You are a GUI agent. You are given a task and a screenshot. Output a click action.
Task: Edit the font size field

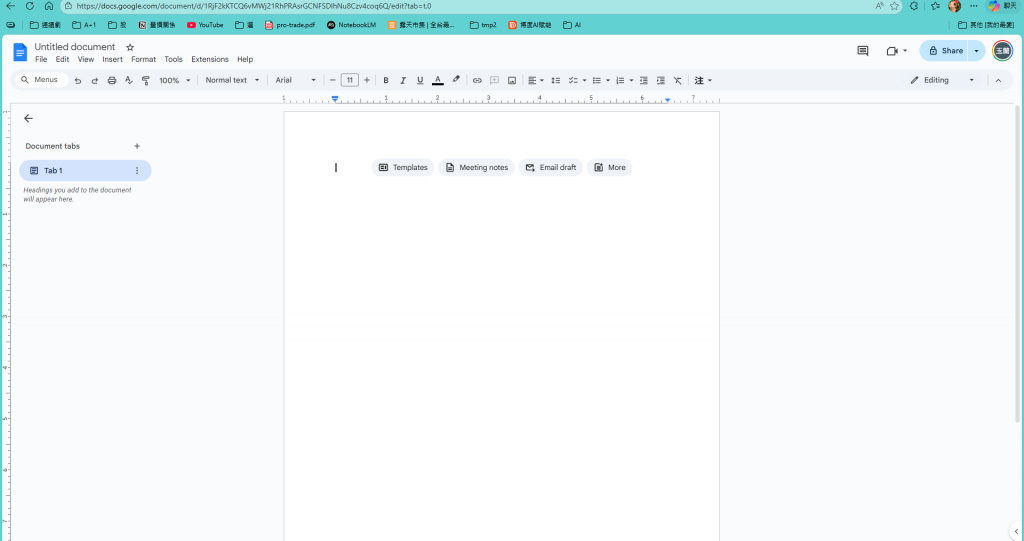tap(349, 80)
